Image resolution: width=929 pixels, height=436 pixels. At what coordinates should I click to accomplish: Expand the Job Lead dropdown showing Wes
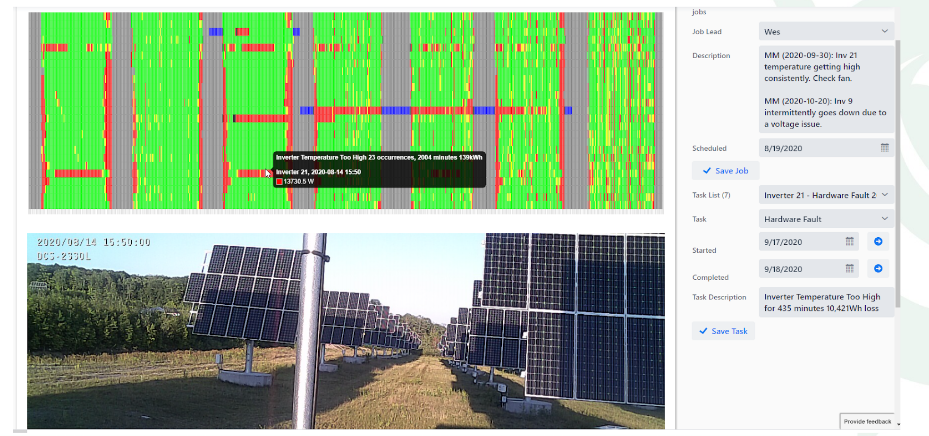pyautogui.click(x=825, y=32)
